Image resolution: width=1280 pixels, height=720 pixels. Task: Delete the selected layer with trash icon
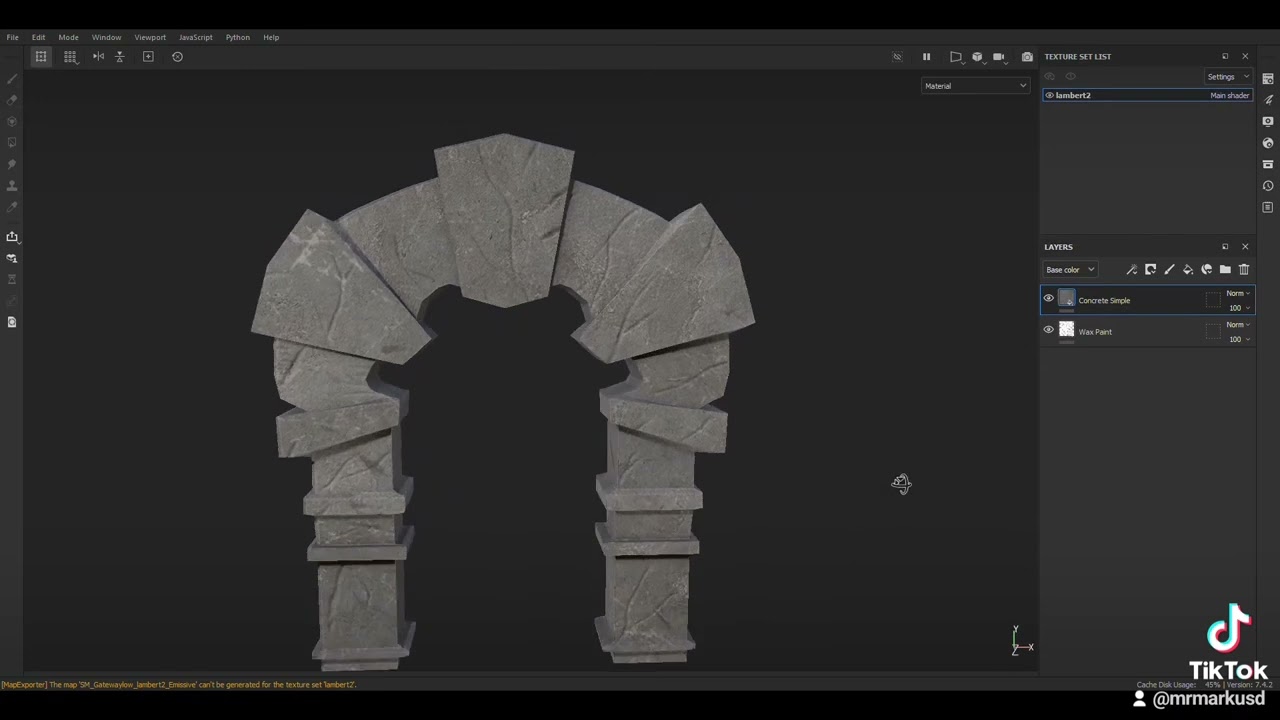tap(1244, 270)
